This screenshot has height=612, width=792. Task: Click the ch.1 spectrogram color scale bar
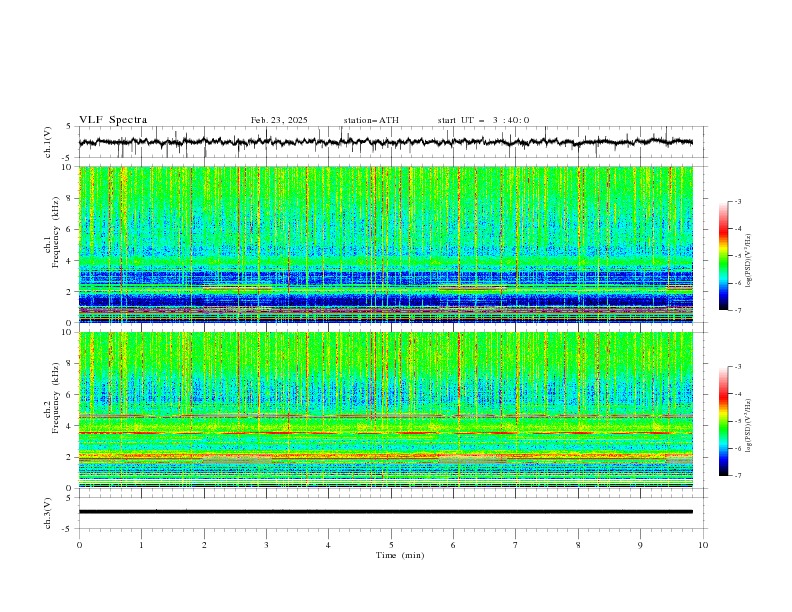(723, 255)
